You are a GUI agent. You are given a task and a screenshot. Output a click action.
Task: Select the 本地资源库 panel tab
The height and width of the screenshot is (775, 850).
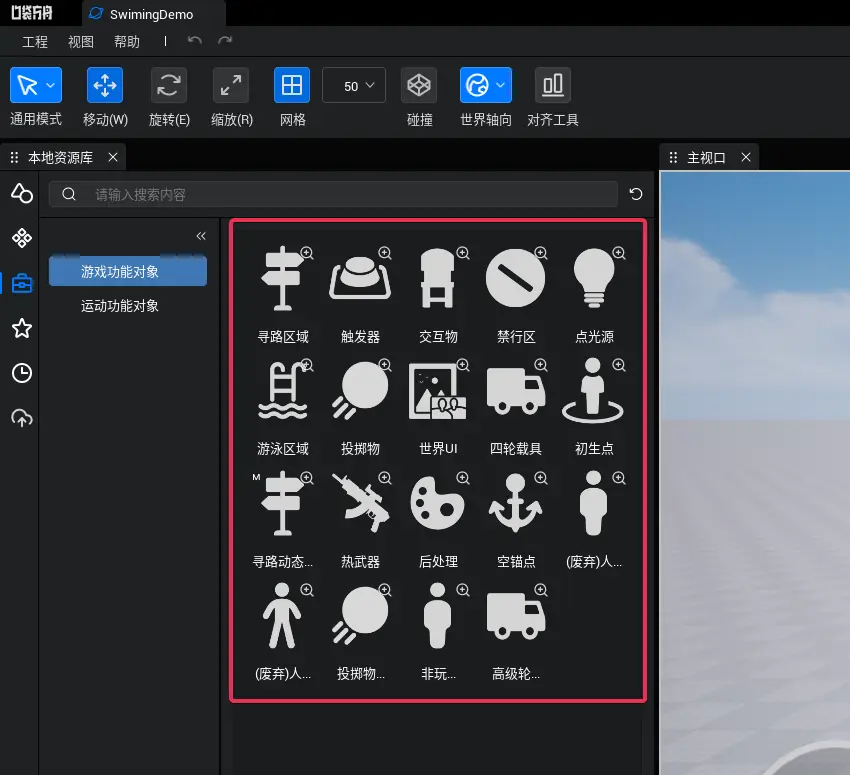tap(60, 158)
